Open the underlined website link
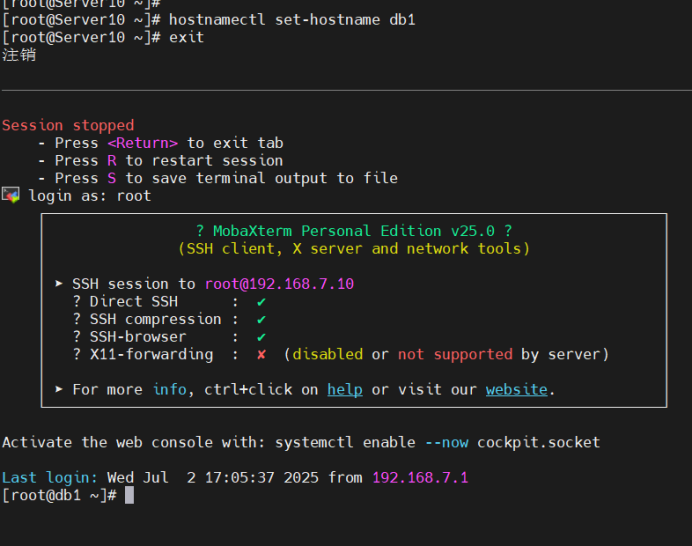 (516, 389)
